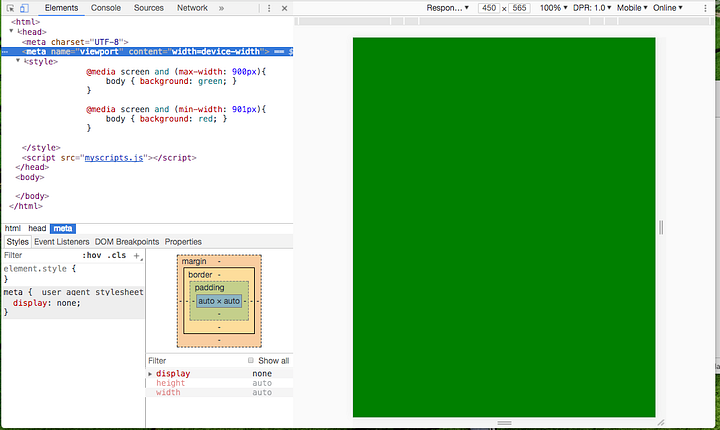The image size is (720, 430).
Task: Collapse the head element node
Action: point(11,31)
